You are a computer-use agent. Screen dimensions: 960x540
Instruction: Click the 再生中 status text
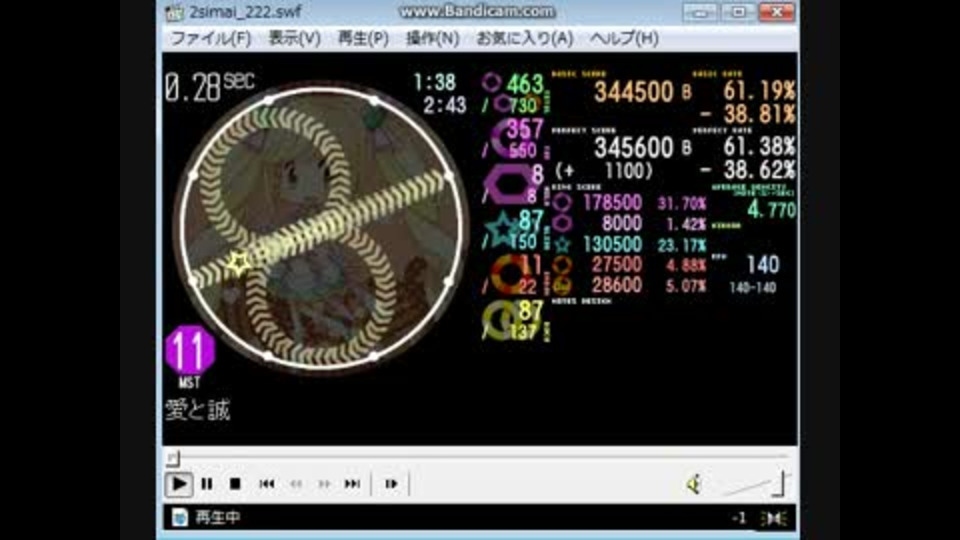point(217,518)
